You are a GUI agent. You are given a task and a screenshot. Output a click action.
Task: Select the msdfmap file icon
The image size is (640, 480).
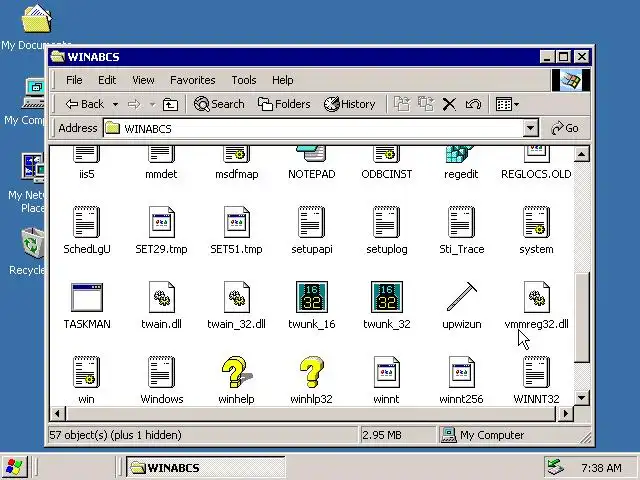(236, 154)
